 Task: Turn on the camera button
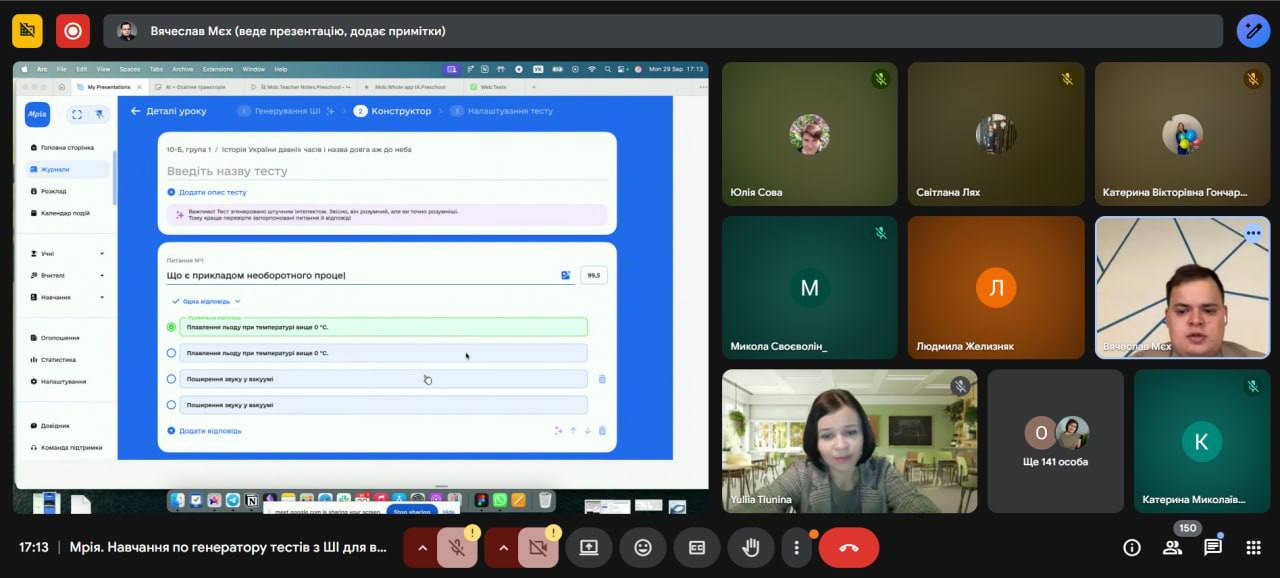(538, 548)
